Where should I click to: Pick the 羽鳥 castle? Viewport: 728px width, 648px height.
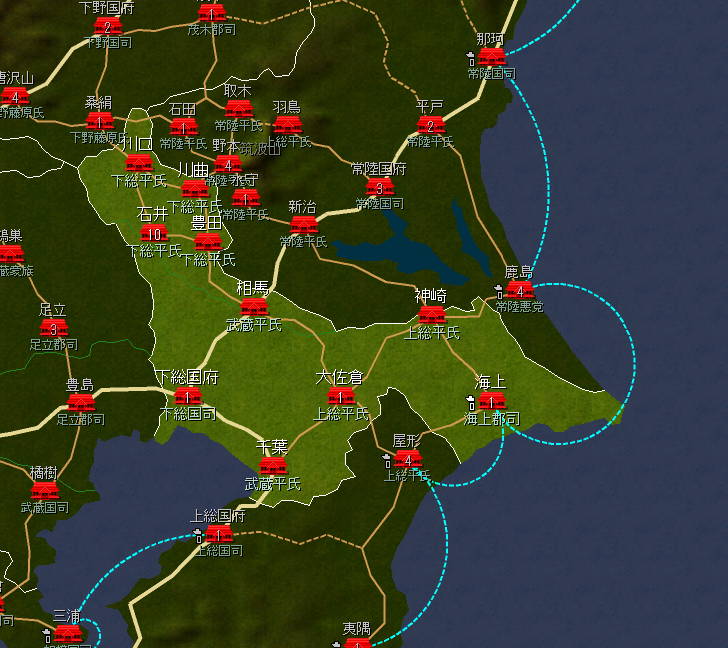pos(287,126)
